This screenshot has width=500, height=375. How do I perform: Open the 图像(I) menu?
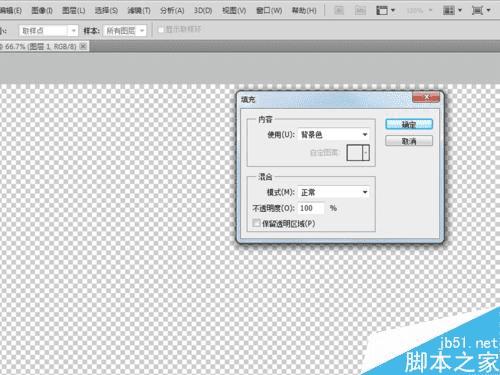point(42,10)
